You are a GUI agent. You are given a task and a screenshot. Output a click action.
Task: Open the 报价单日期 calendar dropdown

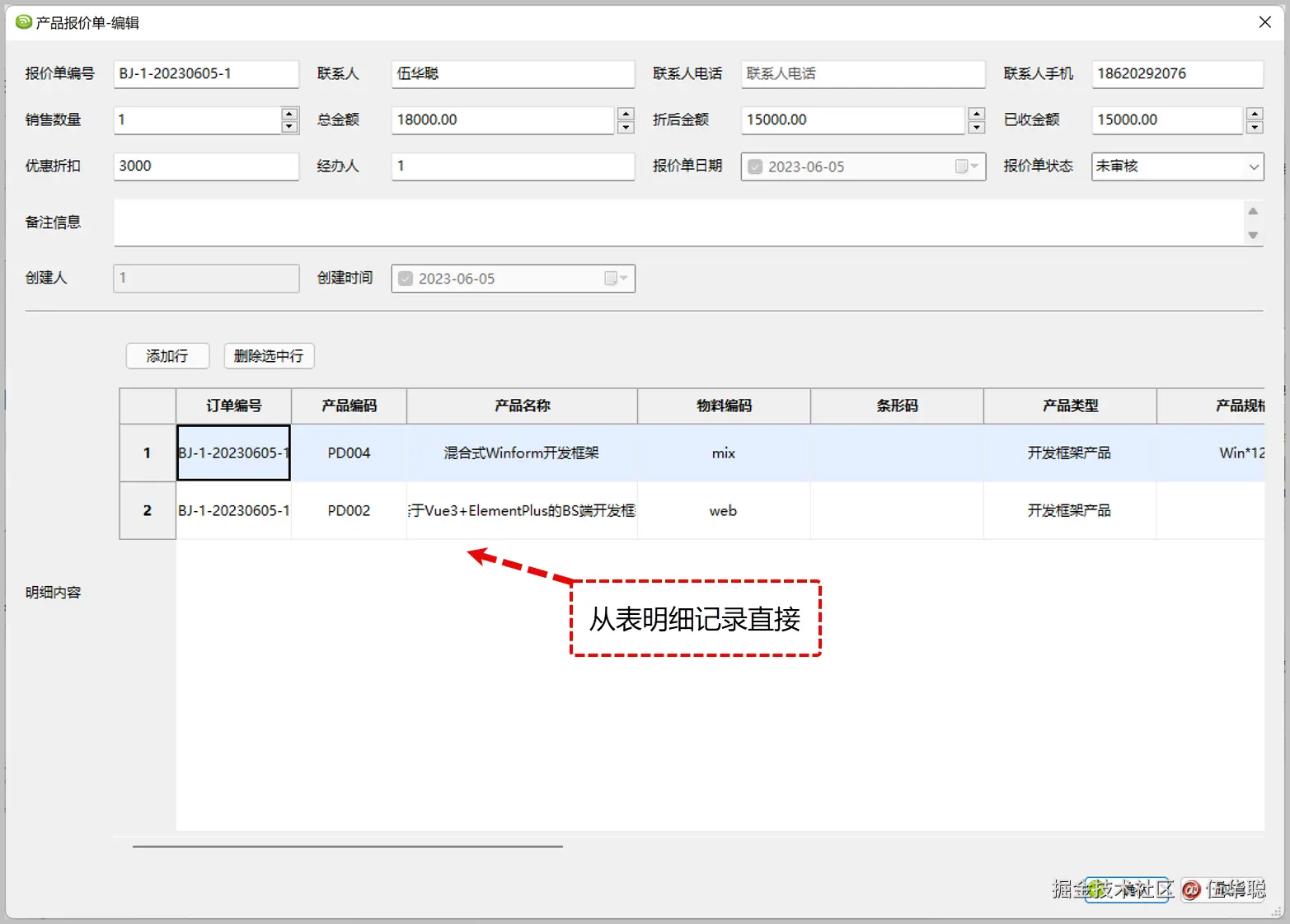pyautogui.click(x=967, y=167)
